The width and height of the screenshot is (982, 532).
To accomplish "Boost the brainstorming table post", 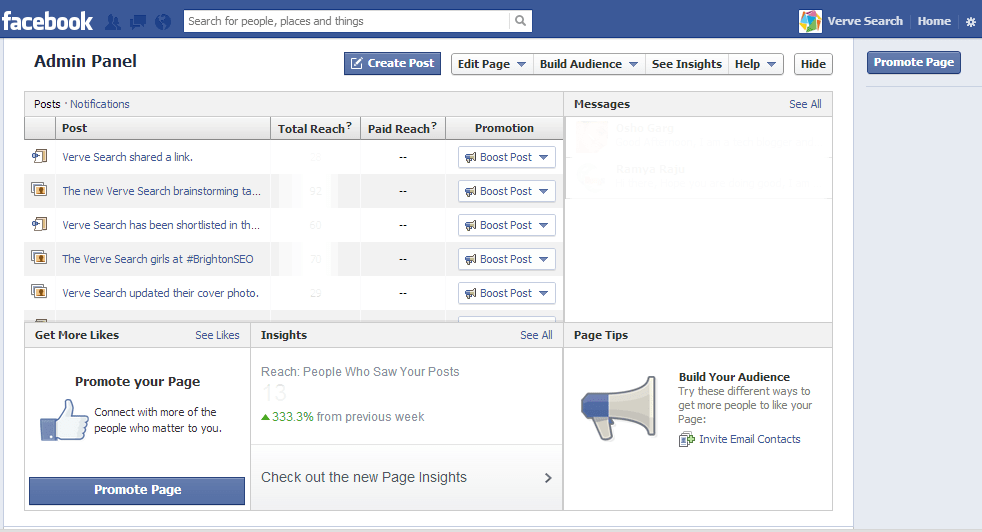I will click(x=507, y=191).
